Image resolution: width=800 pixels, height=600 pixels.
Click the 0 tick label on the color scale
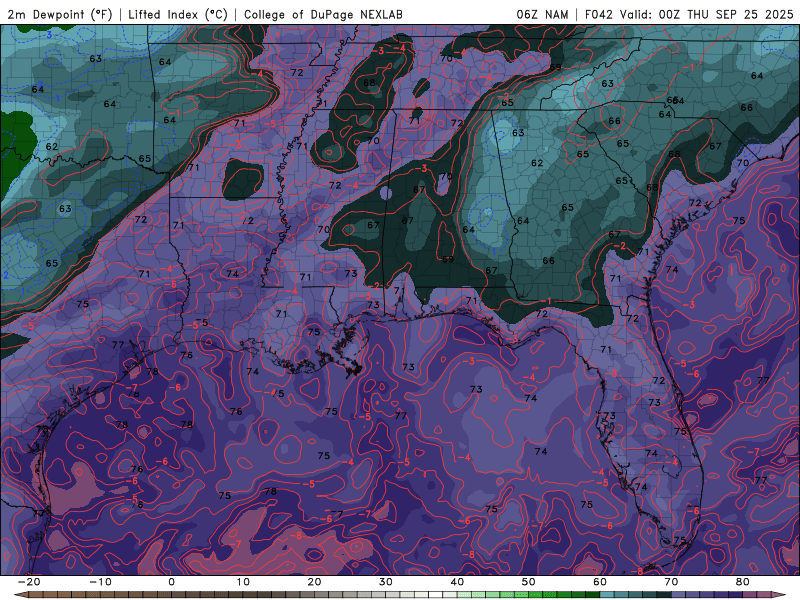click(x=171, y=582)
